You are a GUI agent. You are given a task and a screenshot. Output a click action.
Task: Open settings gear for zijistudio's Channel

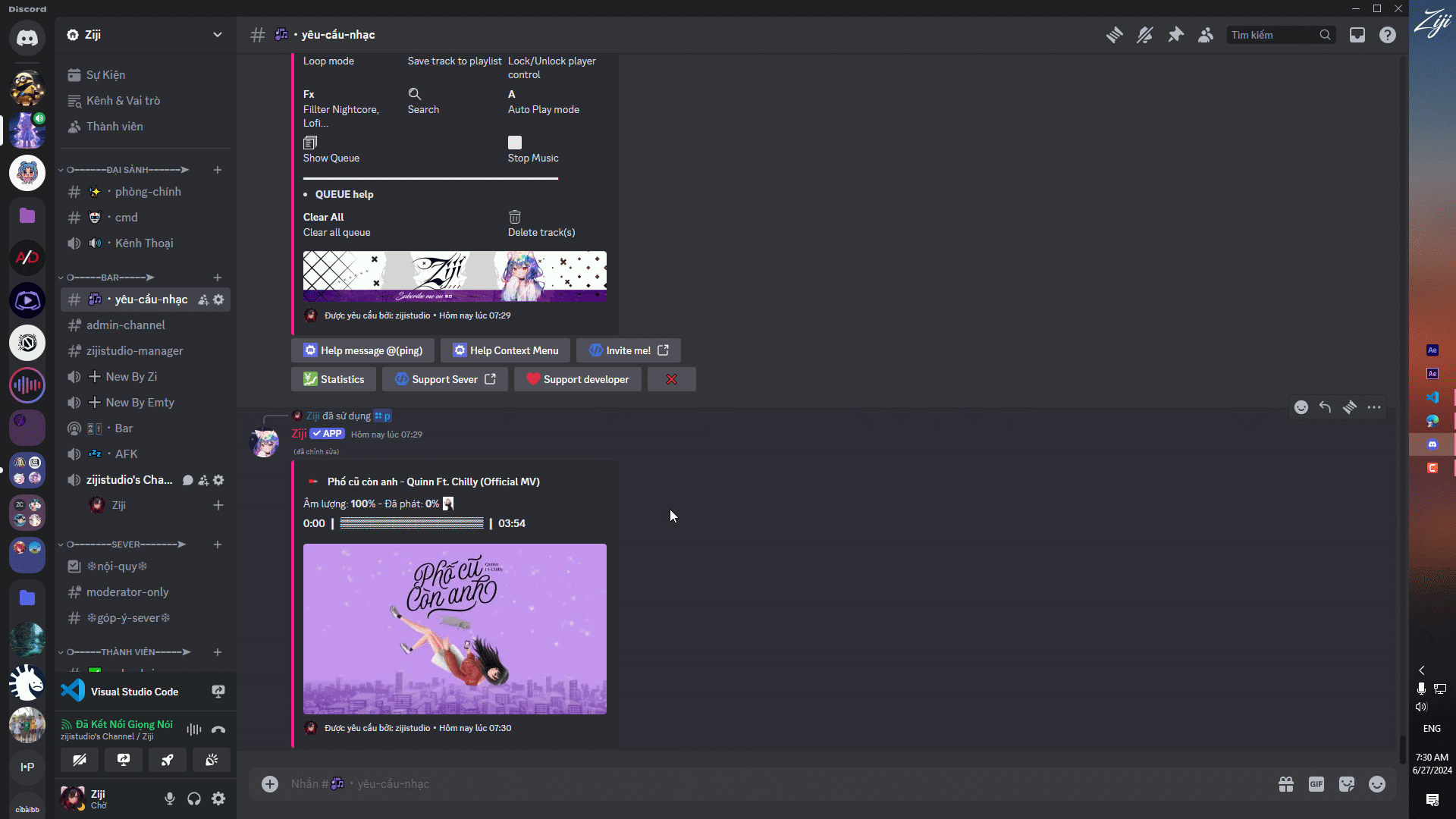[x=218, y=480]
